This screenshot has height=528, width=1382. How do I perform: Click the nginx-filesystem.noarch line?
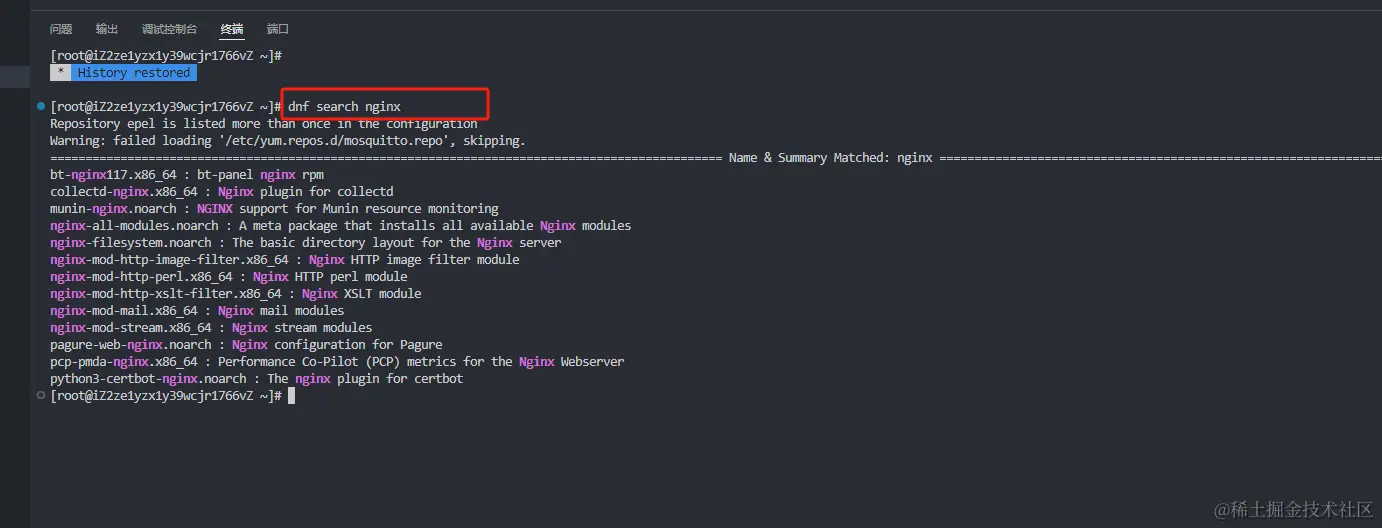(x=306, y=243)
